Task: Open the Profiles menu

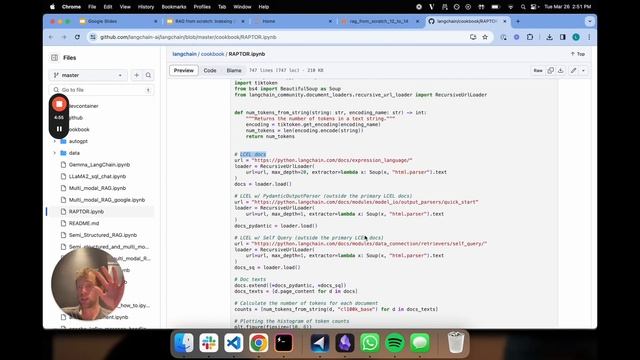Action: pyautogui.click(x=202, y=7)
